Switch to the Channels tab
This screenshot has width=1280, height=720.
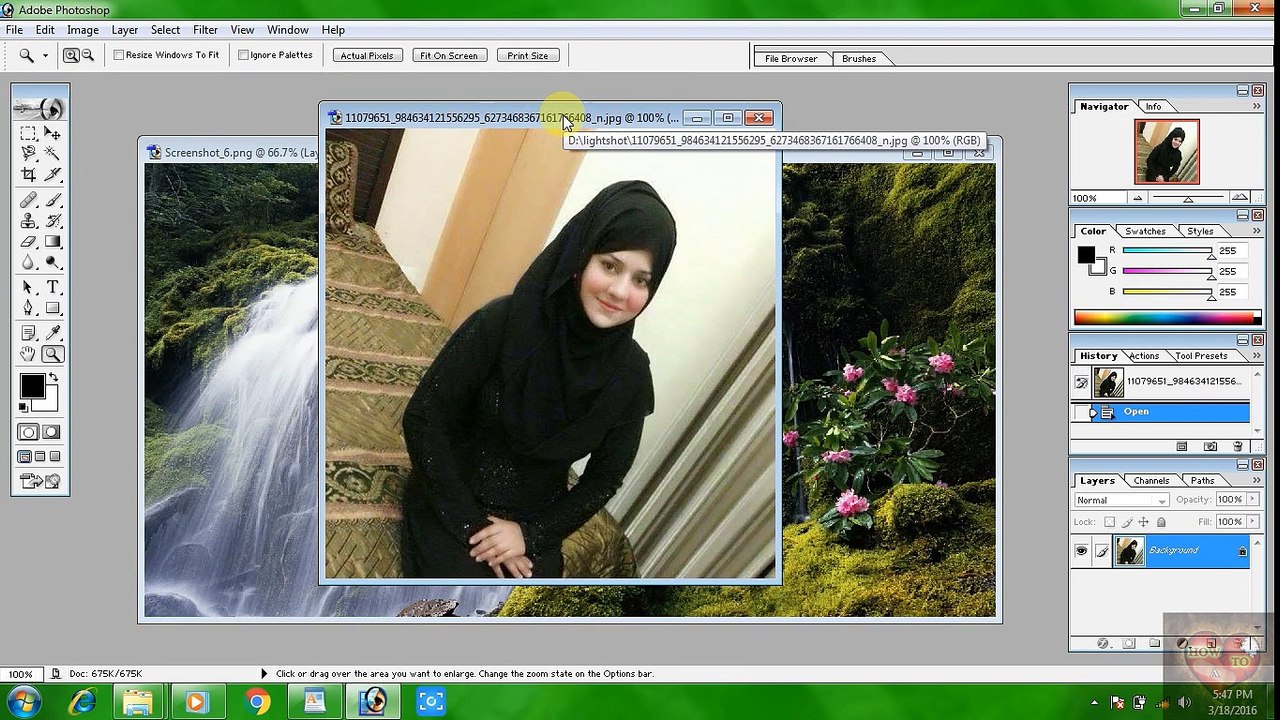pyautogui.click(x=1151, y=480)
